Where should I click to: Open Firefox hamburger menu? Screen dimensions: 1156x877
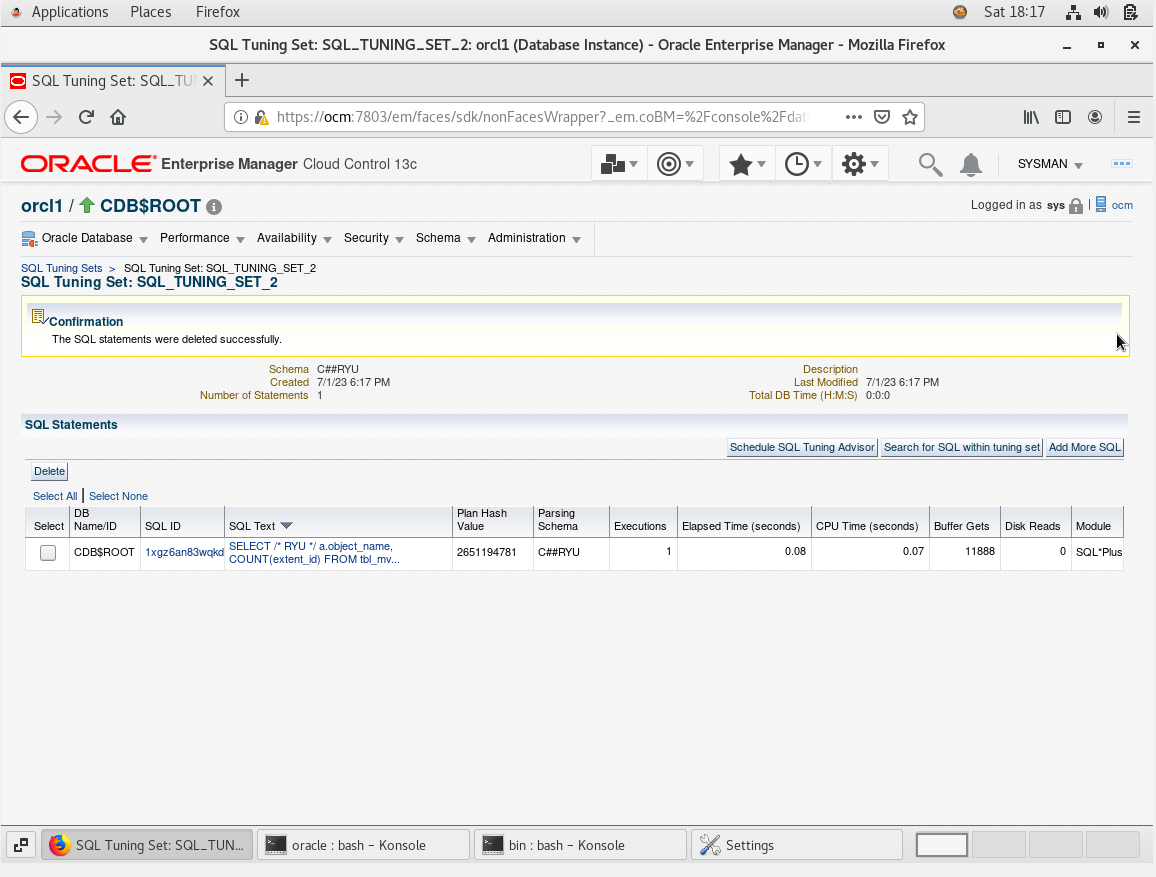point(1134,117)
